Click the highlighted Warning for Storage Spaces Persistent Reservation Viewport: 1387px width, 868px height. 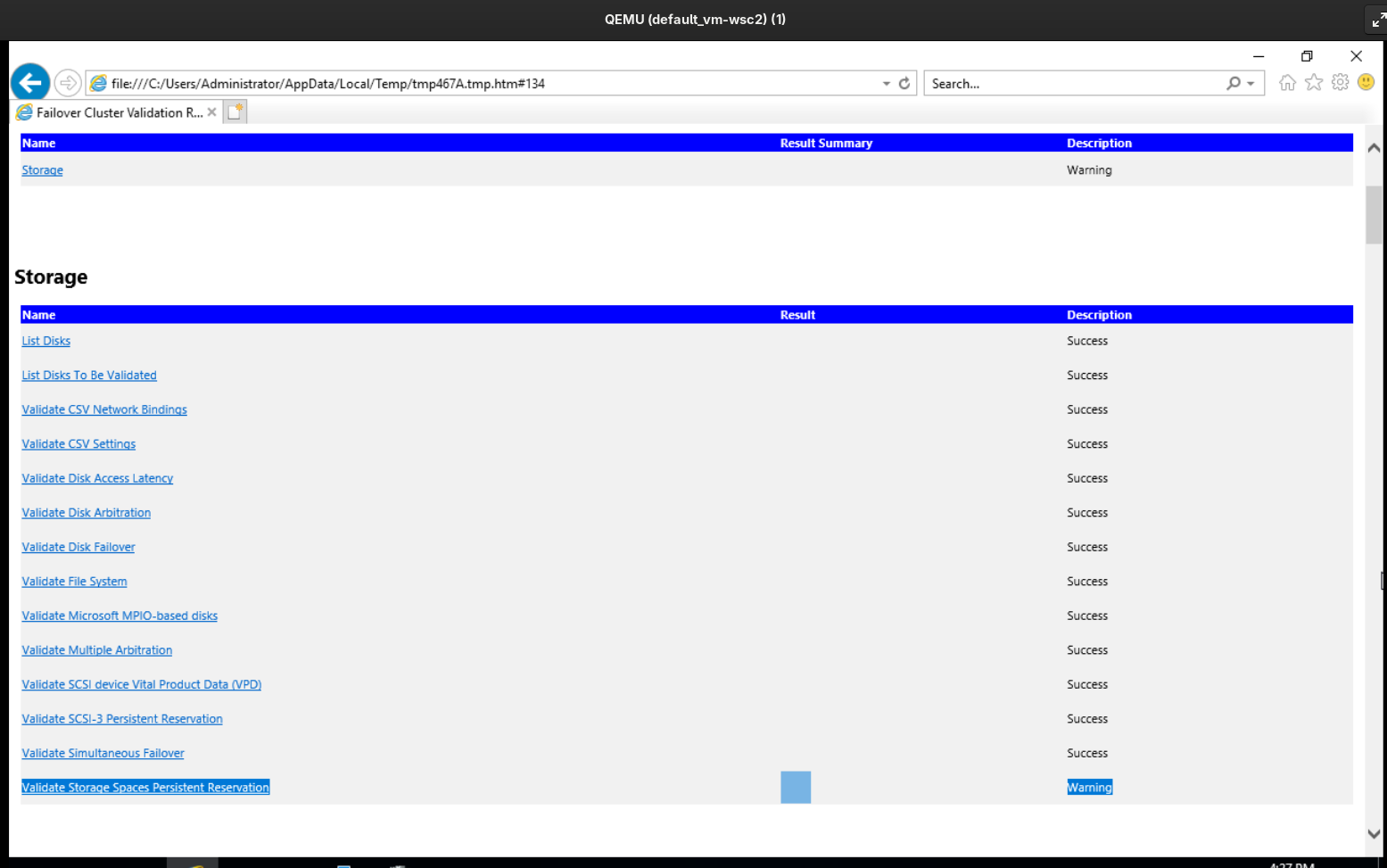(x=1089, y=788)
